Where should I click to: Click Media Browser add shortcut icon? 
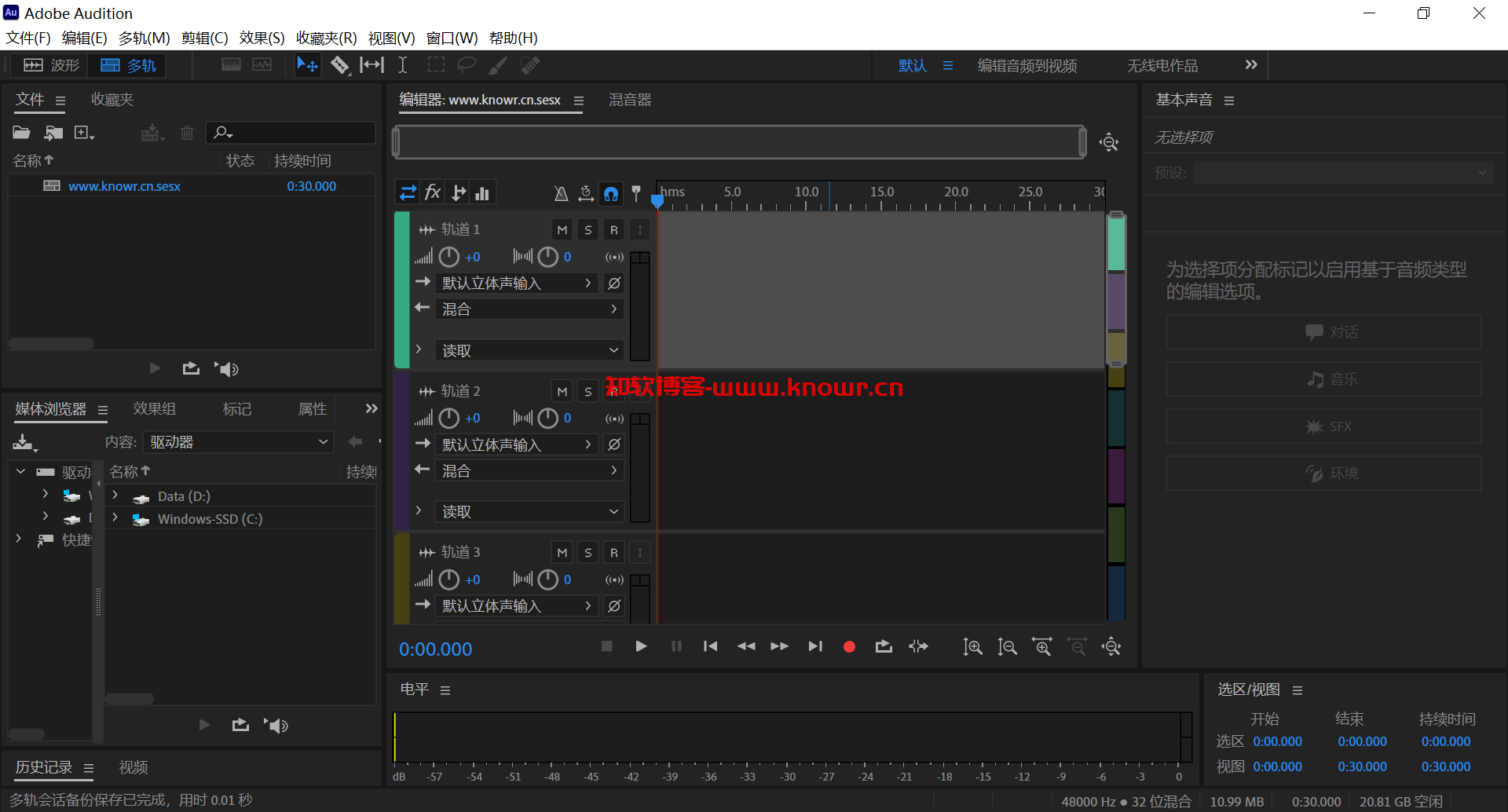[24, 442]
